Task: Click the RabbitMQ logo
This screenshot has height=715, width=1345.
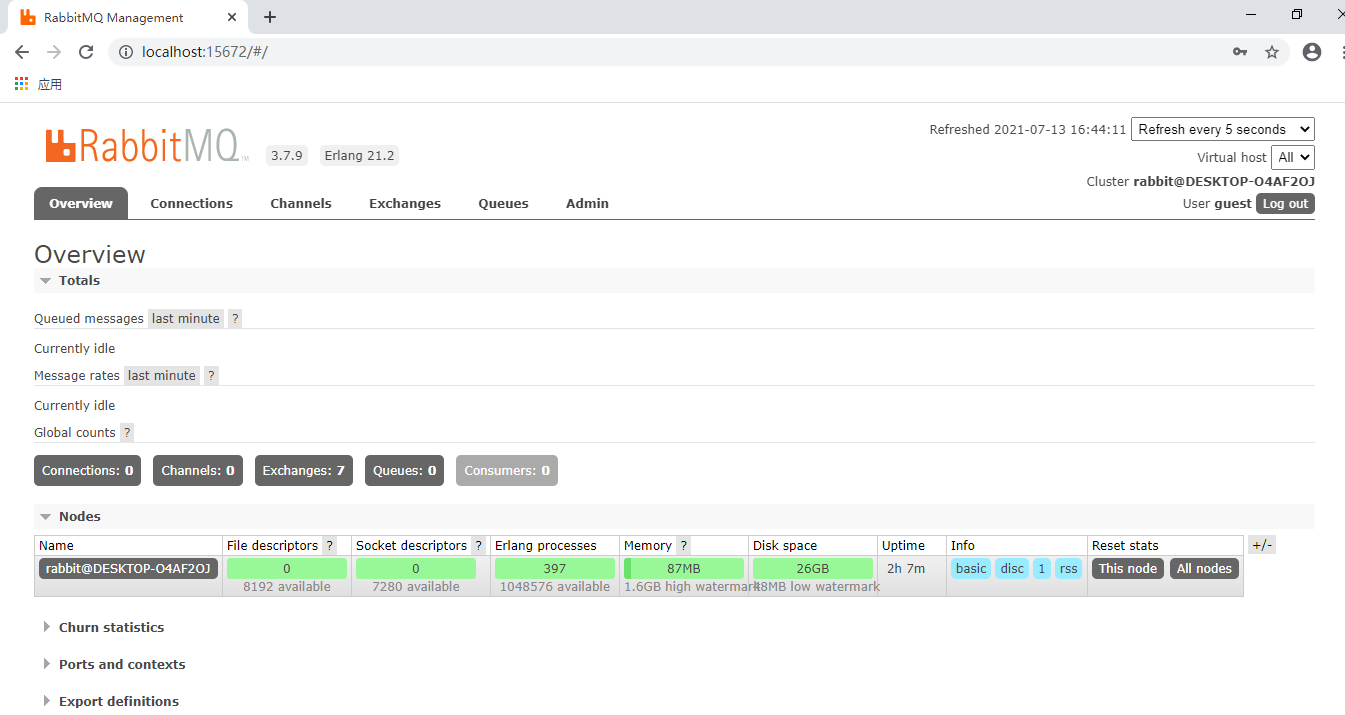Action: 147,146
